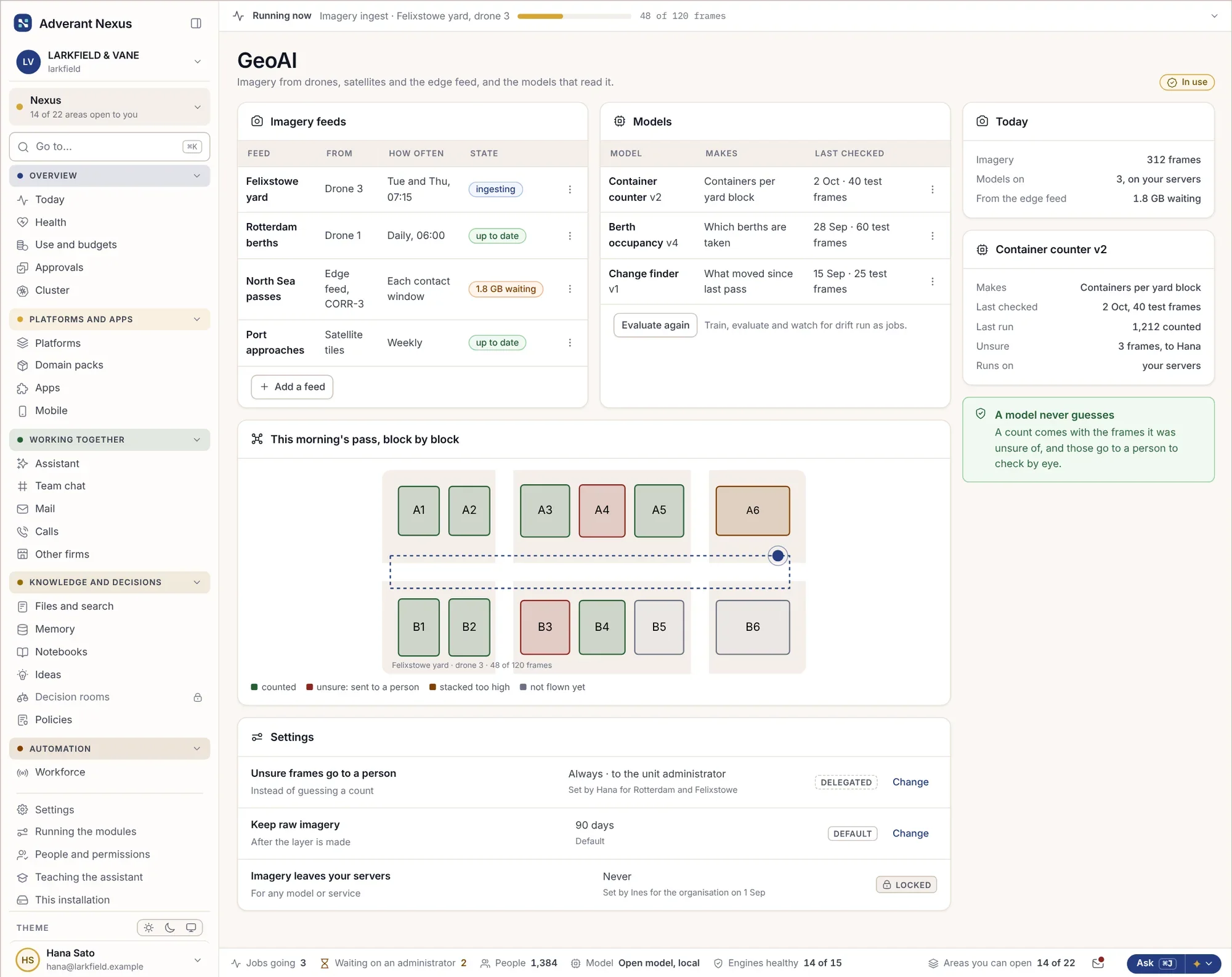Click the Ask assistant button
1232x977 pixels.
point(1156,963)
